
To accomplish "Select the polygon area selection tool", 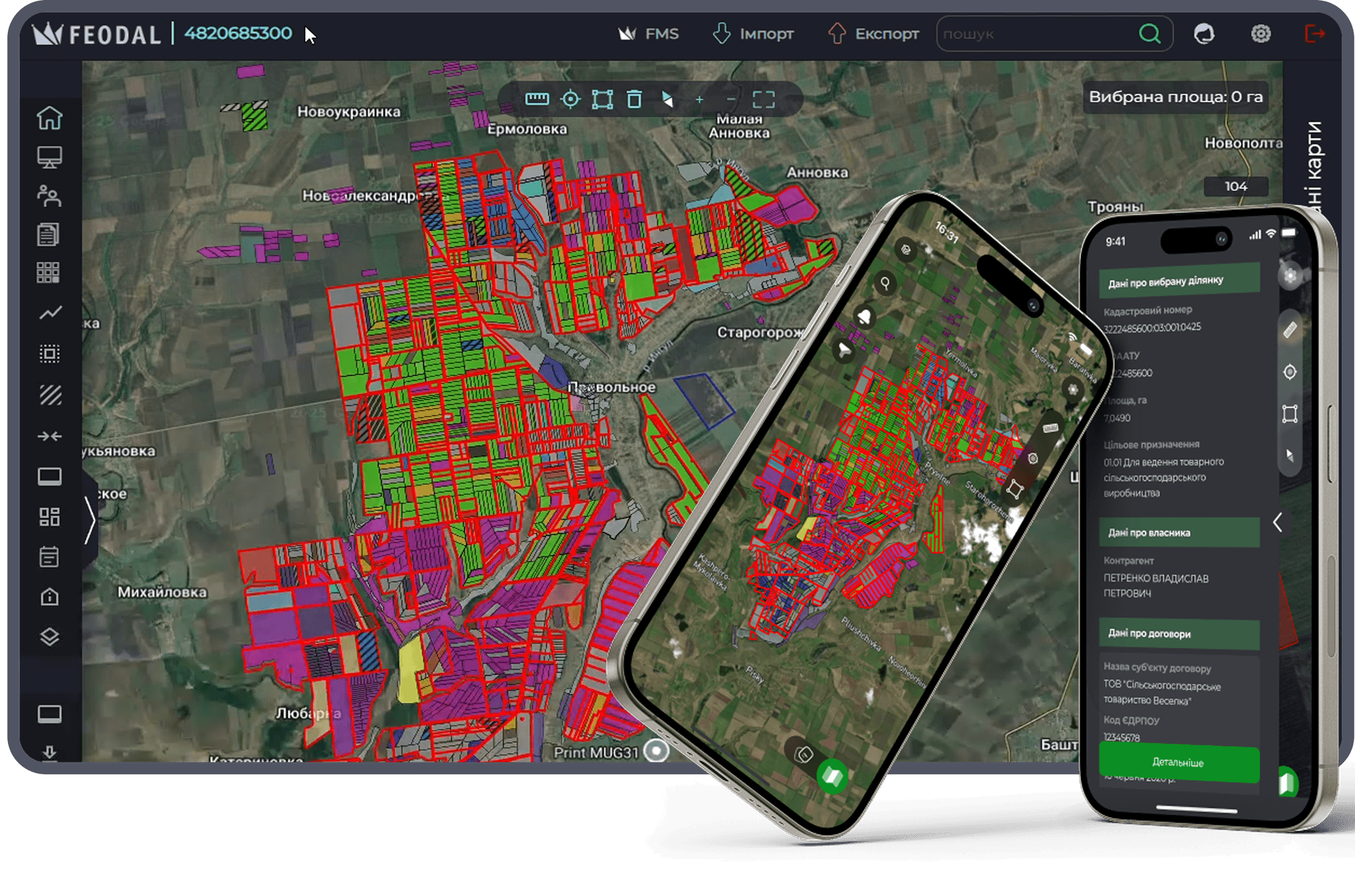I will 602,99.
